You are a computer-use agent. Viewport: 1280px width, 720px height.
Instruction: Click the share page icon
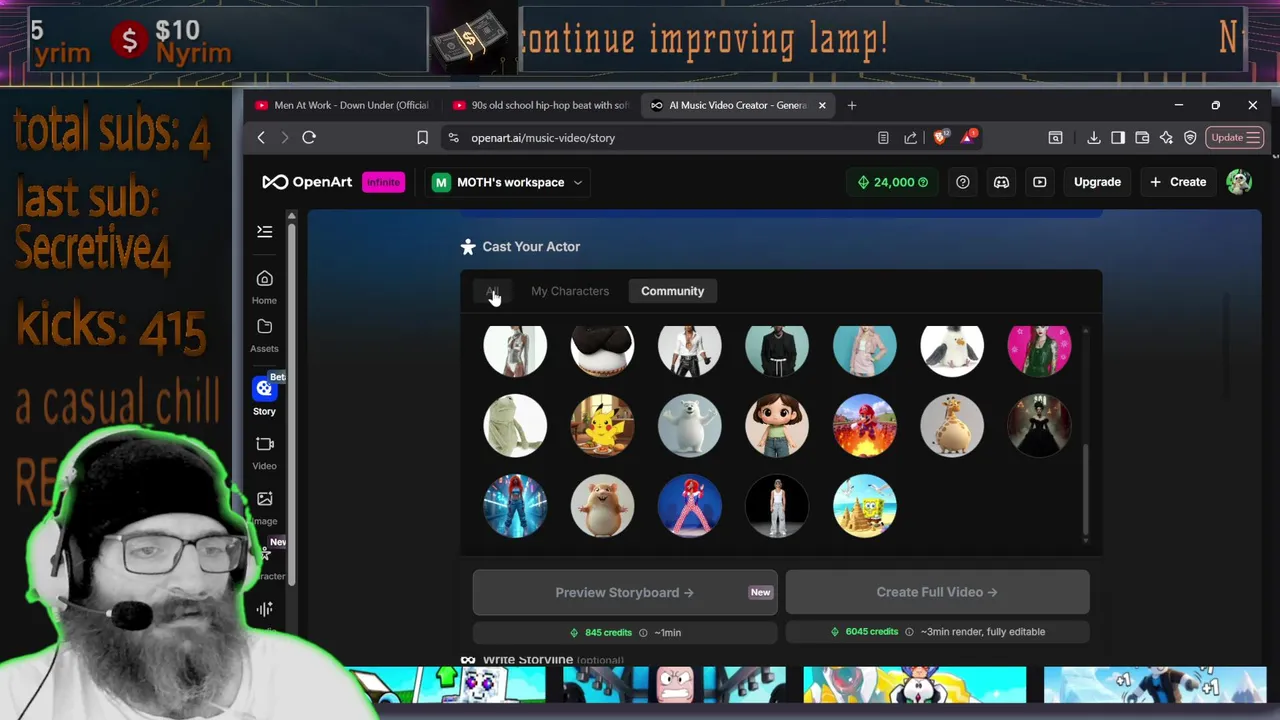[x=910, y=138]
